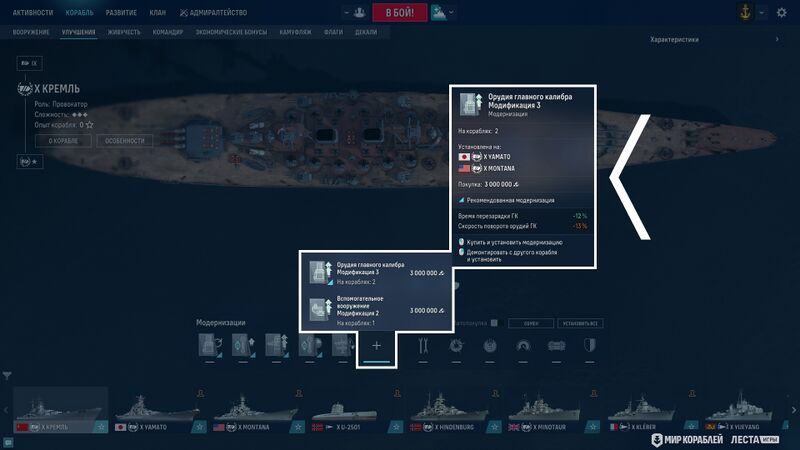Select the engine boost consumable icon
The image size is (800, 450).
coord(556,346)
